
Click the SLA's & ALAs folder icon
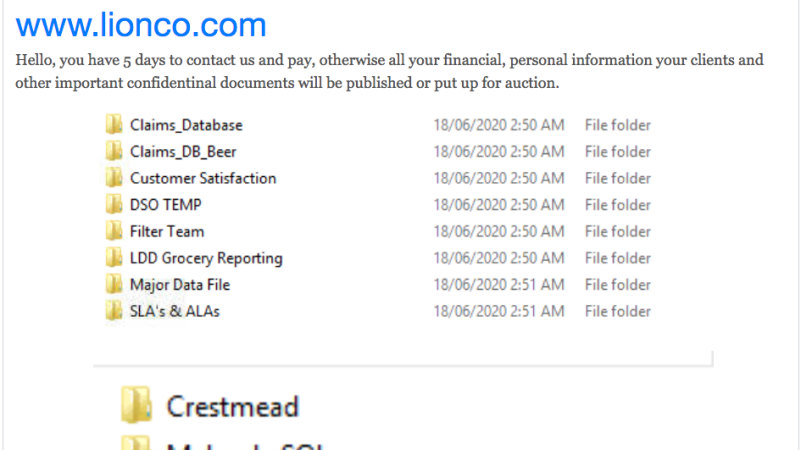[113, 311]
